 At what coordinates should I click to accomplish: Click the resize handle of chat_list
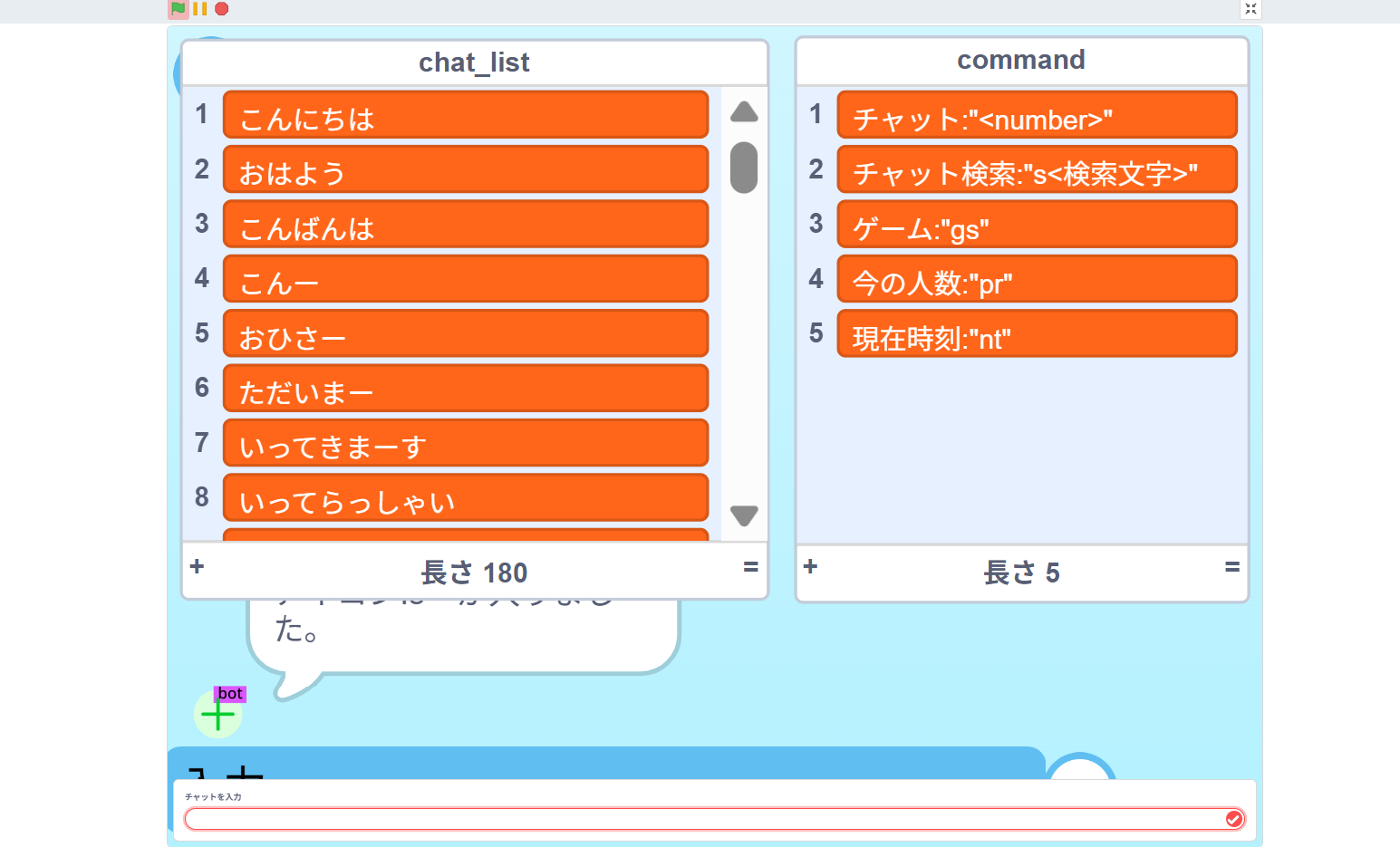click(x=750, y=567)
